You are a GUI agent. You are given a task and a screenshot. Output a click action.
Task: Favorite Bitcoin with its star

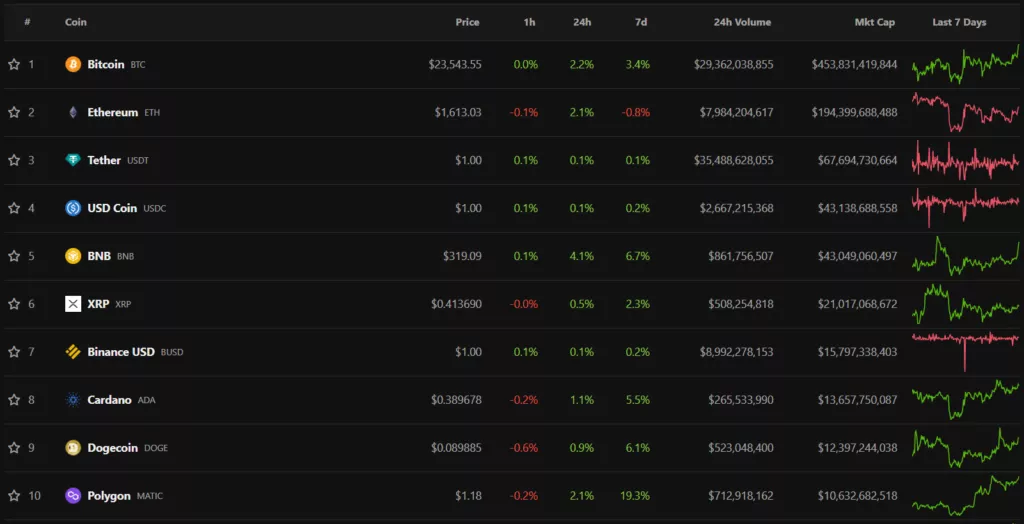click(14, 65)
